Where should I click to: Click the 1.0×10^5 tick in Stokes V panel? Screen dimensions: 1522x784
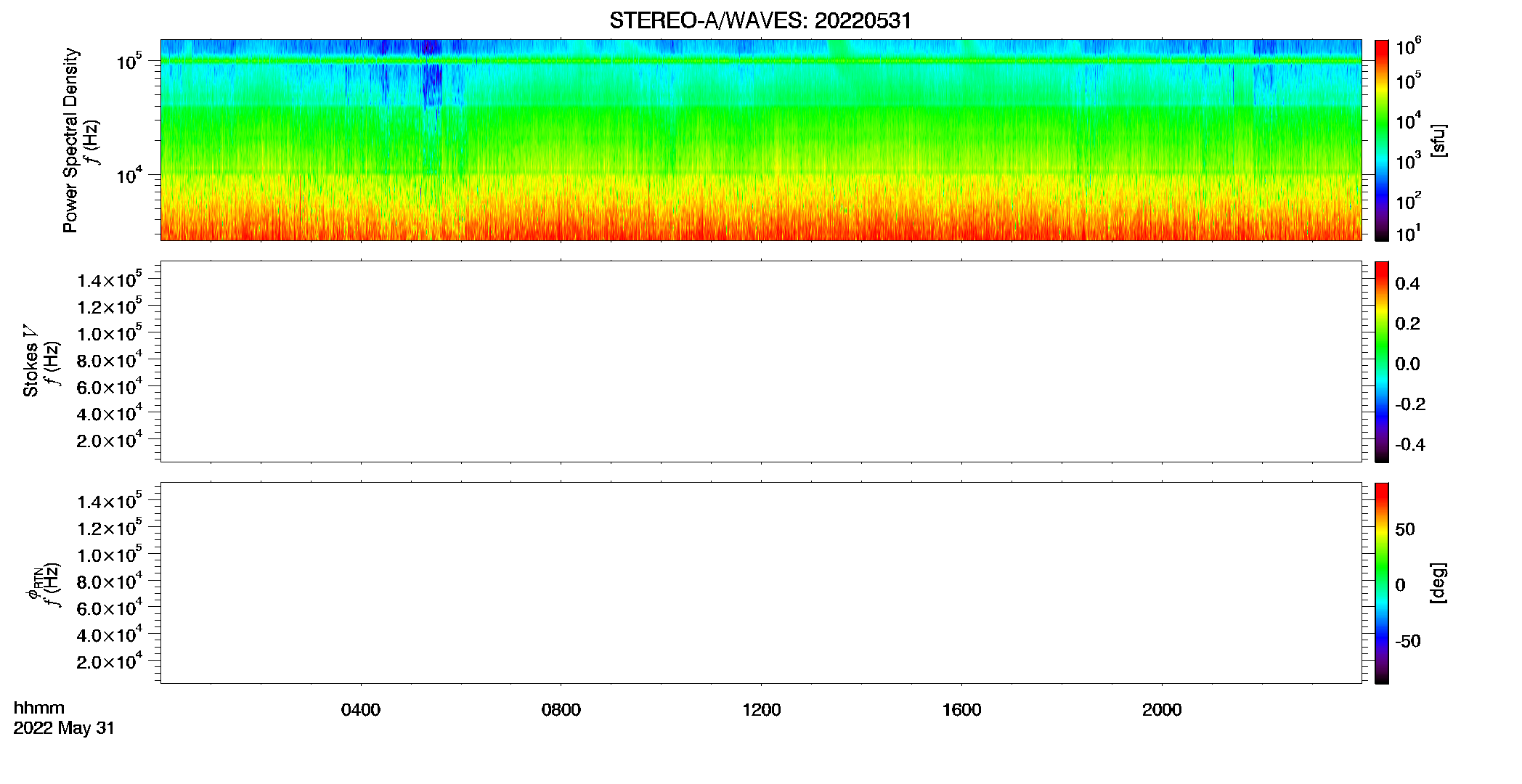[x=110, y=332]
